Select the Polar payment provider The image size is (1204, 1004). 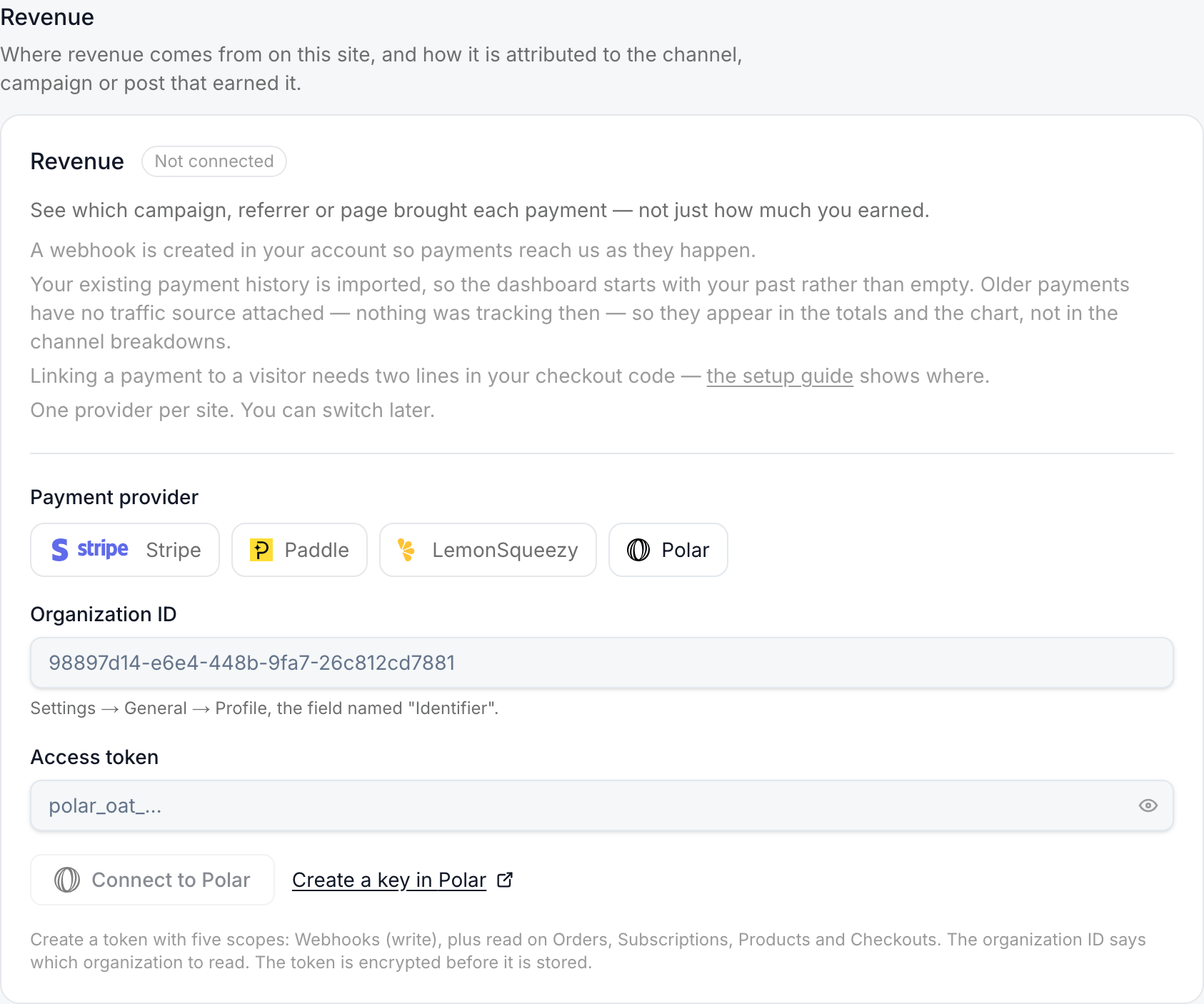[x=668, y=550]
